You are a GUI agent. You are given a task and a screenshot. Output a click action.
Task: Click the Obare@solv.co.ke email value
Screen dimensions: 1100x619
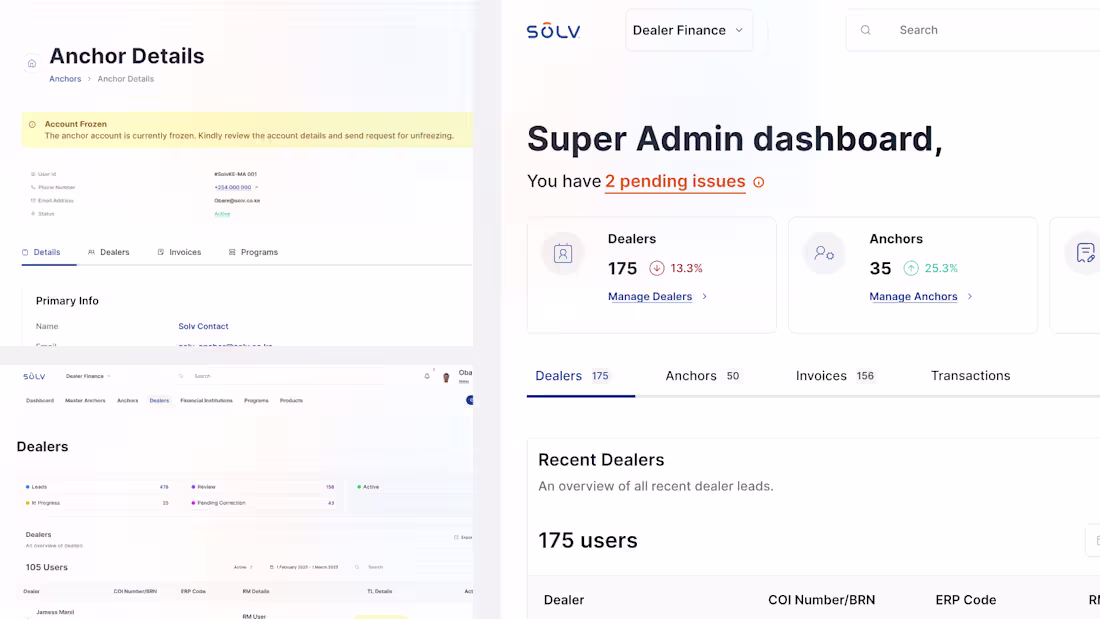(237, 201)
